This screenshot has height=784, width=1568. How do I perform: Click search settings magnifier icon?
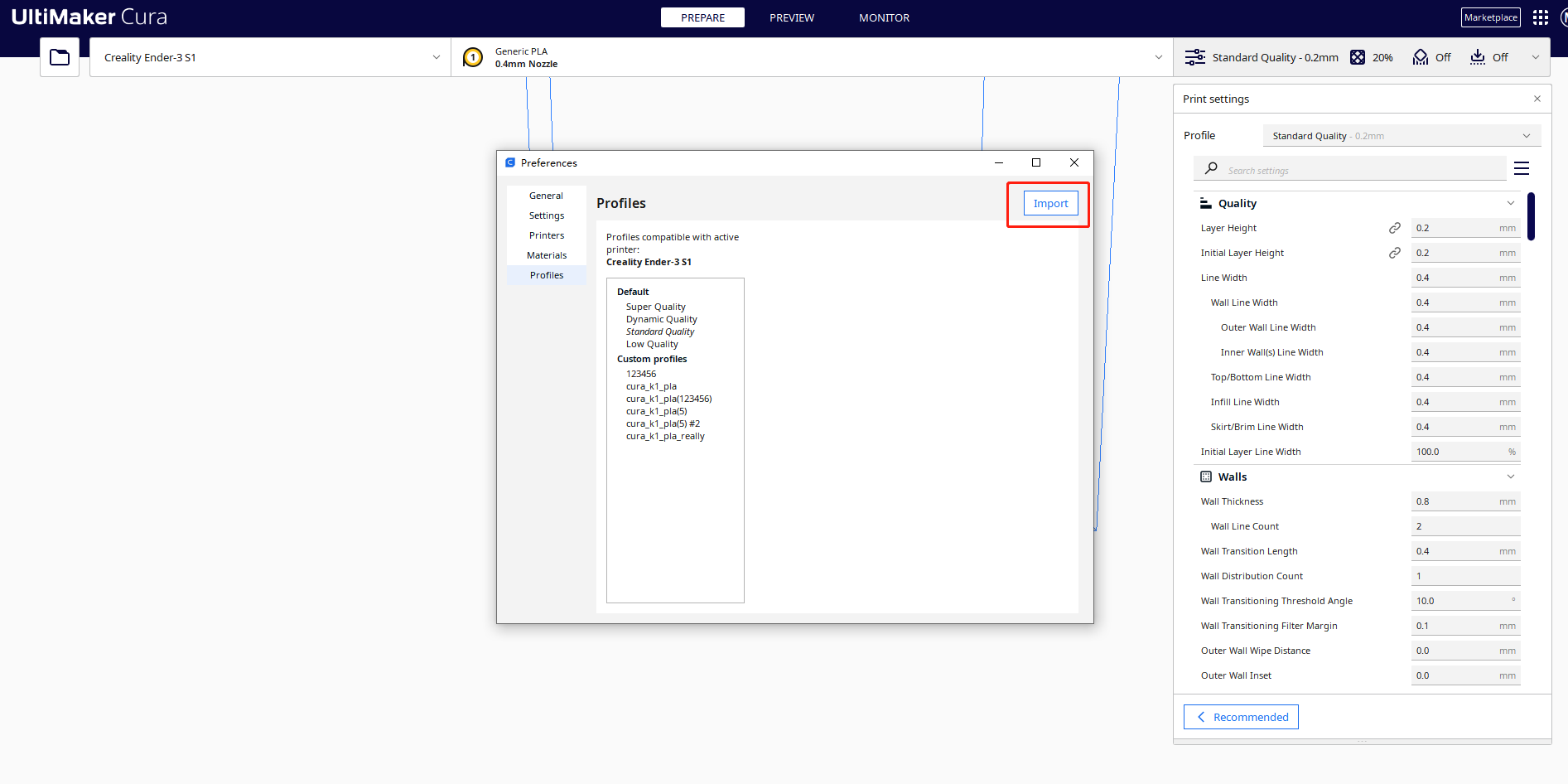coord(1211,168)
